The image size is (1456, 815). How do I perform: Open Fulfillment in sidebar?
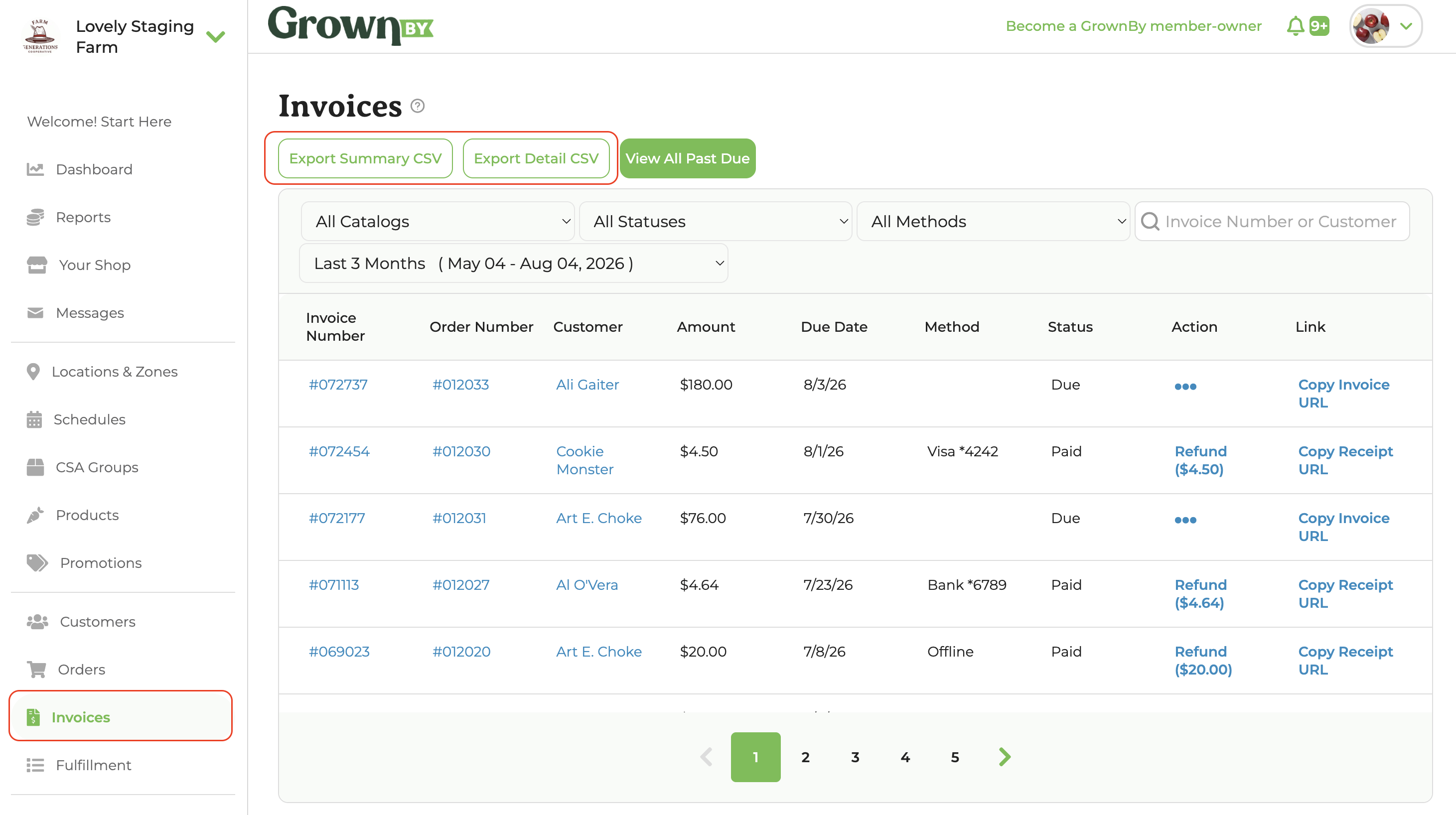pos(93,765)
